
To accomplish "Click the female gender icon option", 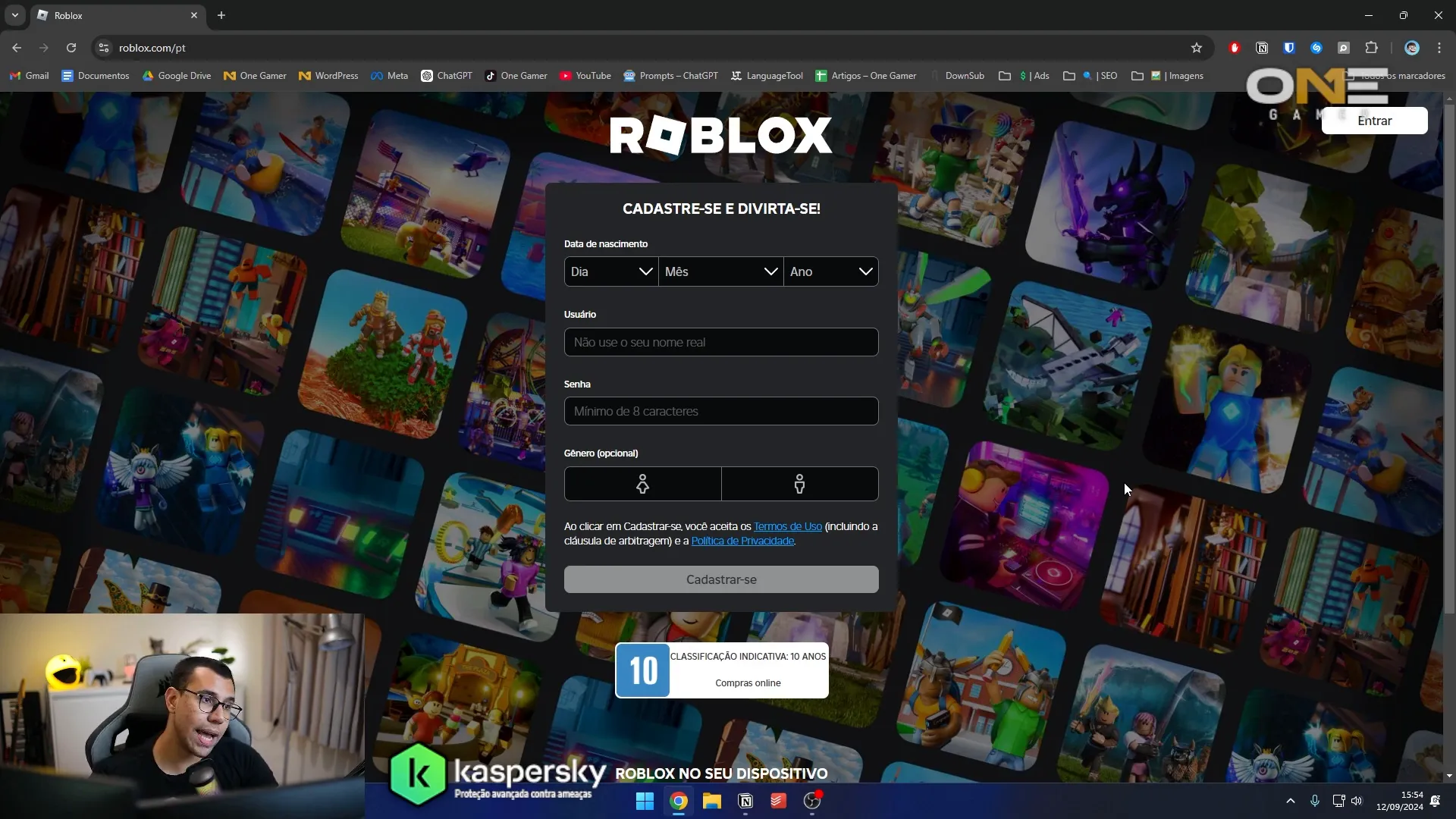I will (642, 484).
